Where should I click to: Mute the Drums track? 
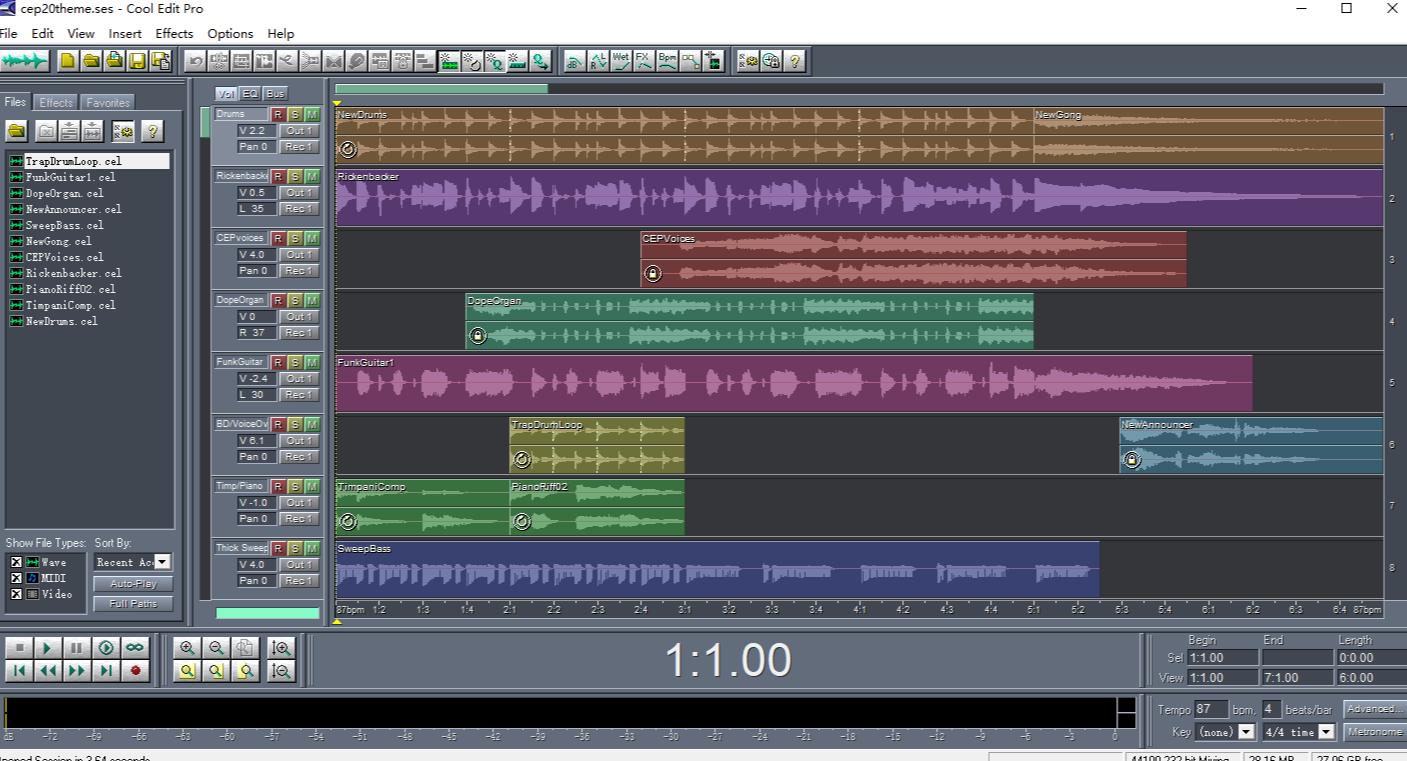[x=312, y=115]
